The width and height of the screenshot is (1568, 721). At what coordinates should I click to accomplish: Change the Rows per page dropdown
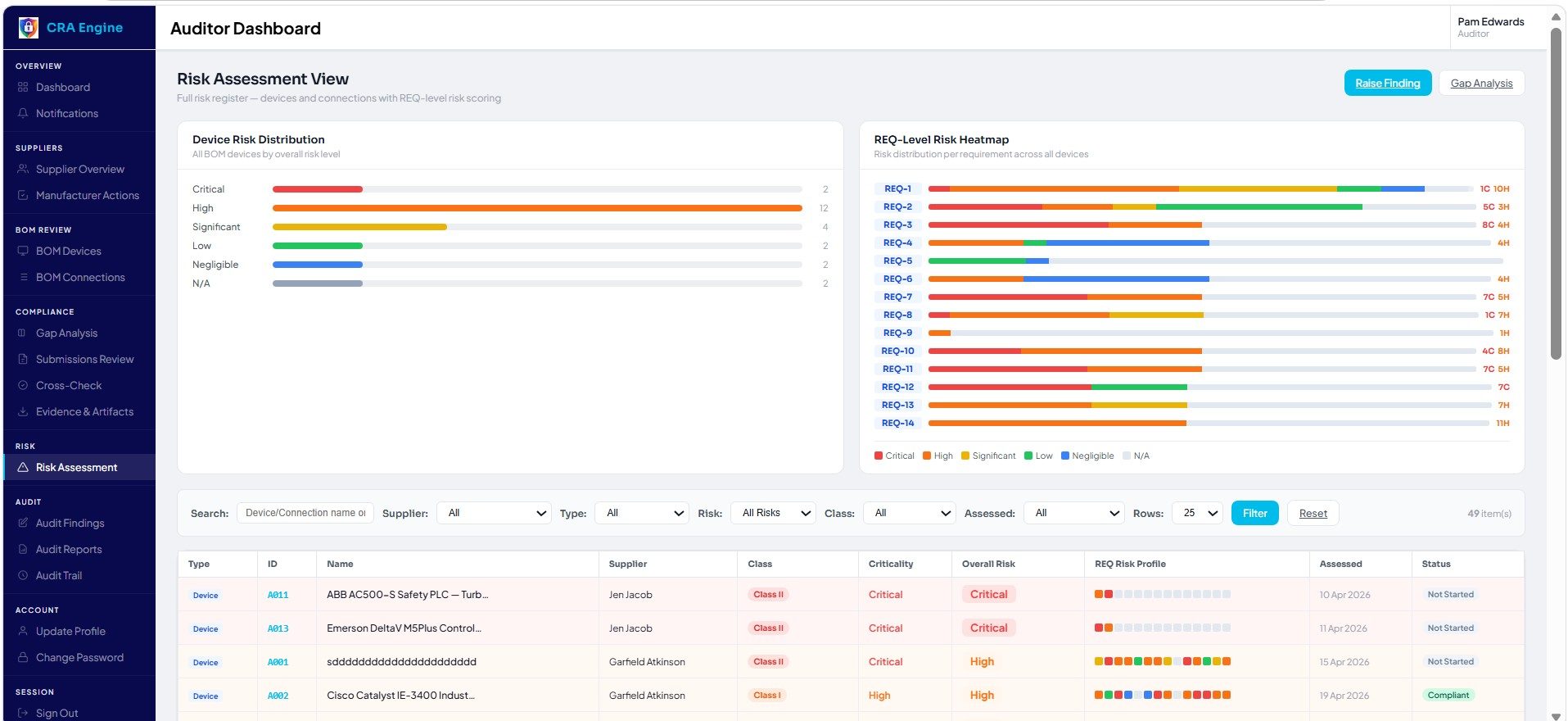coord(1198,514)
